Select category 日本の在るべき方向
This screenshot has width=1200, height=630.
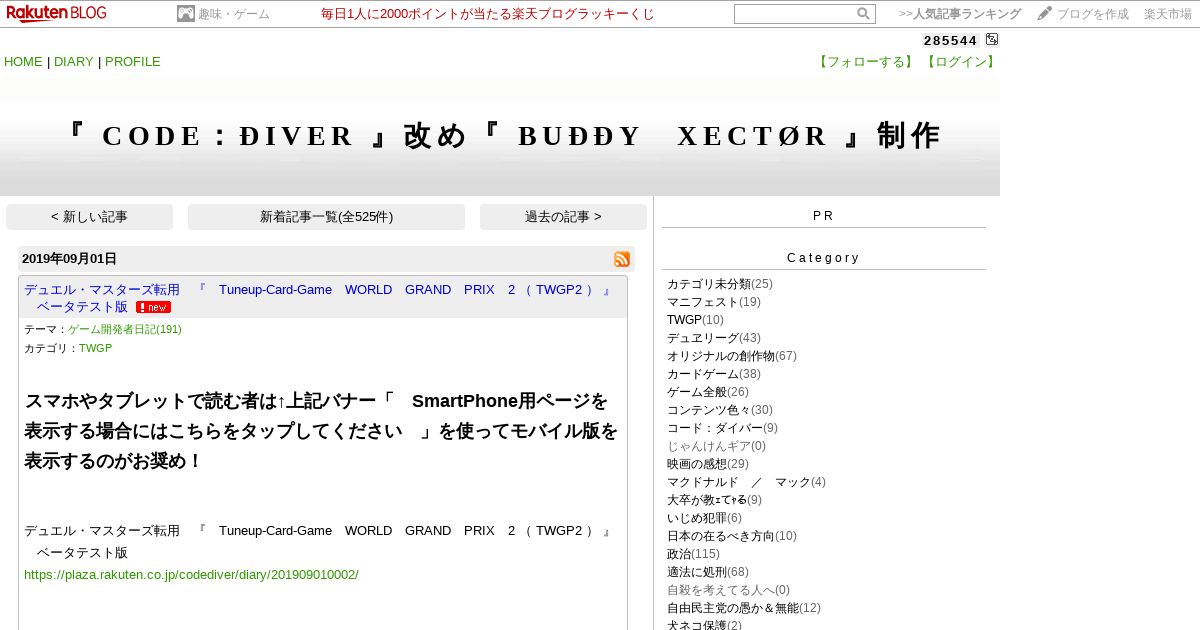click(x=721, y=536)
